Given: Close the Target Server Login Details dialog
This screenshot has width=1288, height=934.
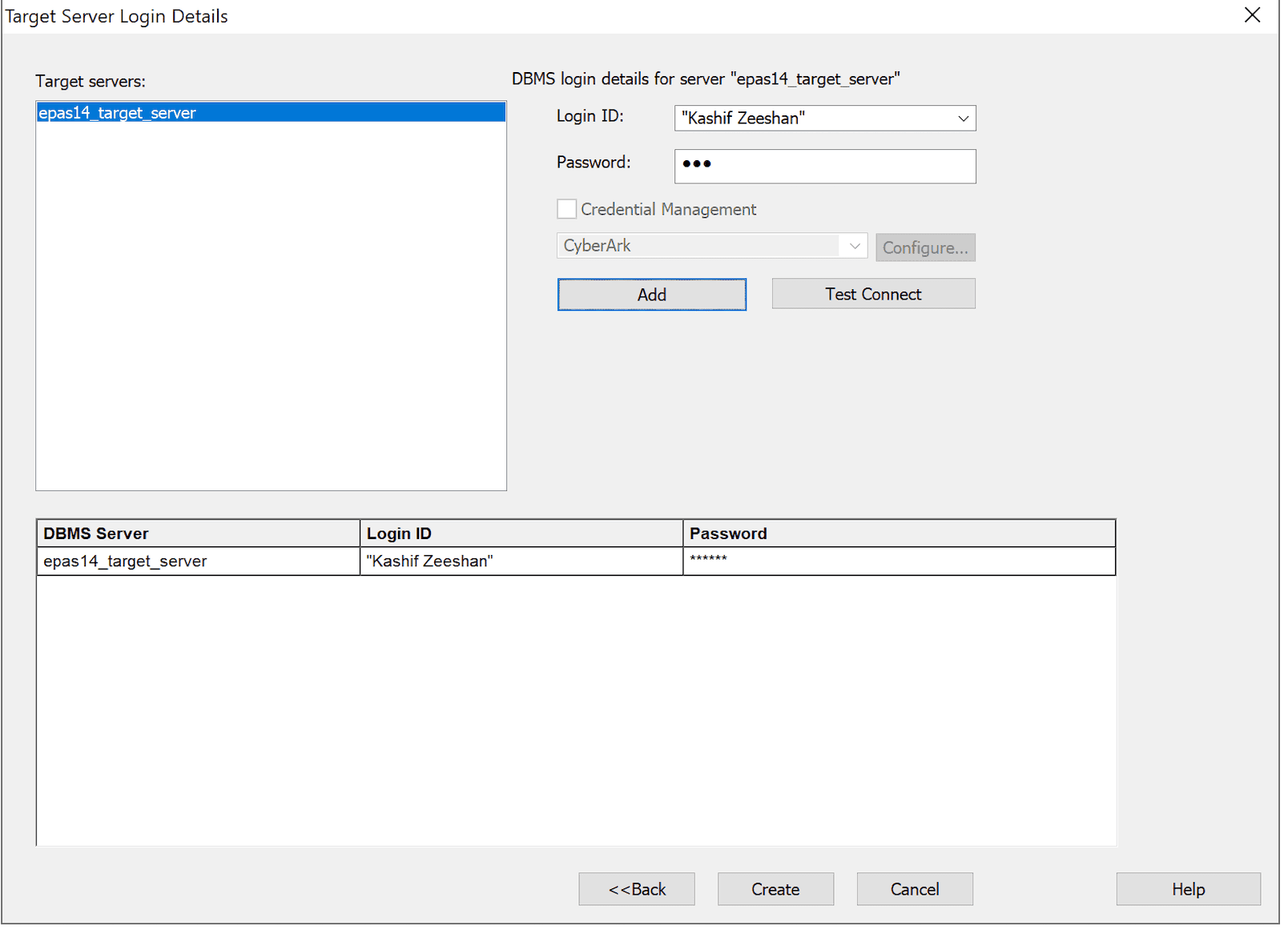Looking at the screenshot, I should [1252, 14].
